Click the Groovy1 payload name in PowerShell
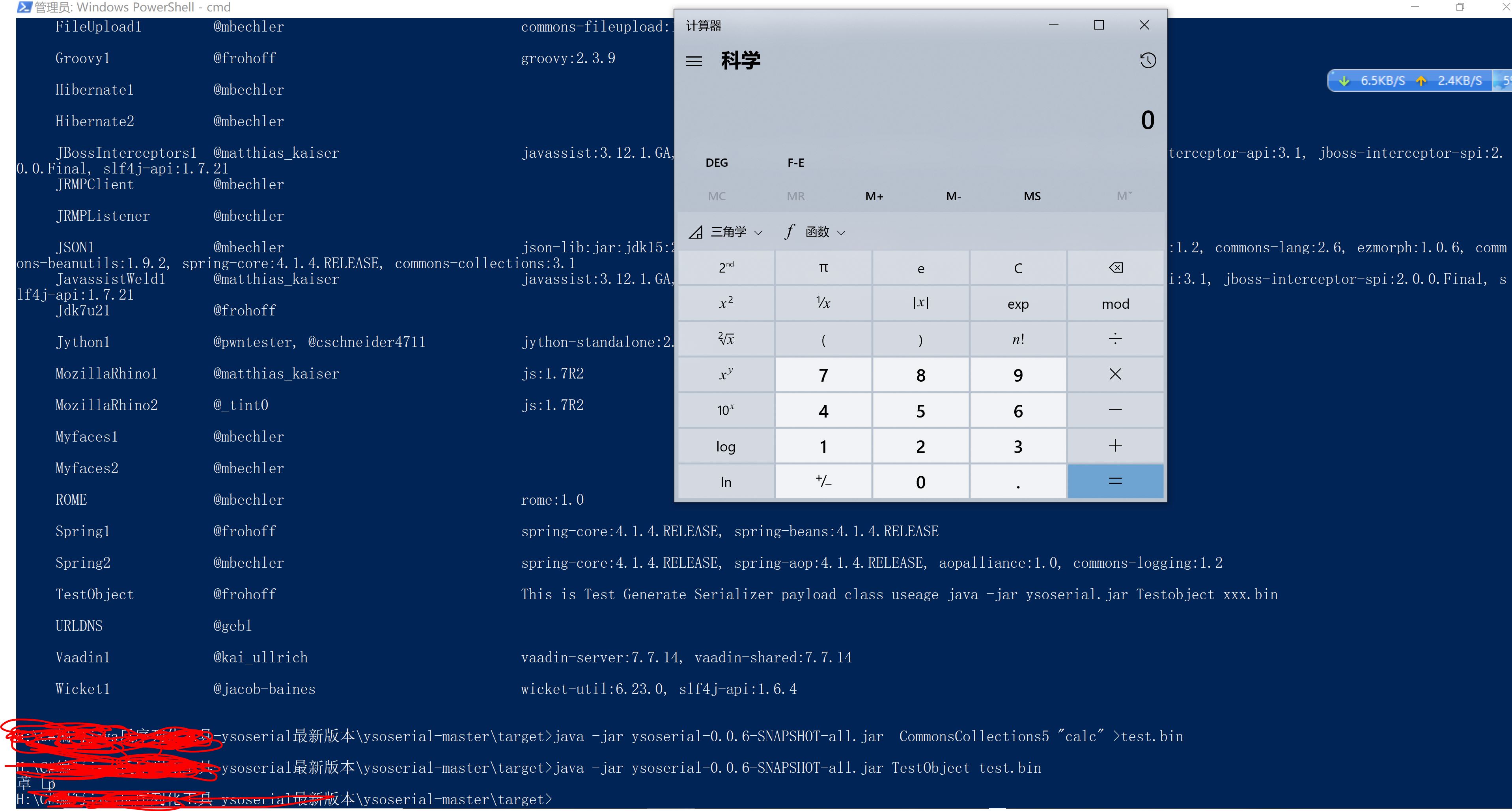Viewport: 1512px width, 811px height. pos(83,58)
